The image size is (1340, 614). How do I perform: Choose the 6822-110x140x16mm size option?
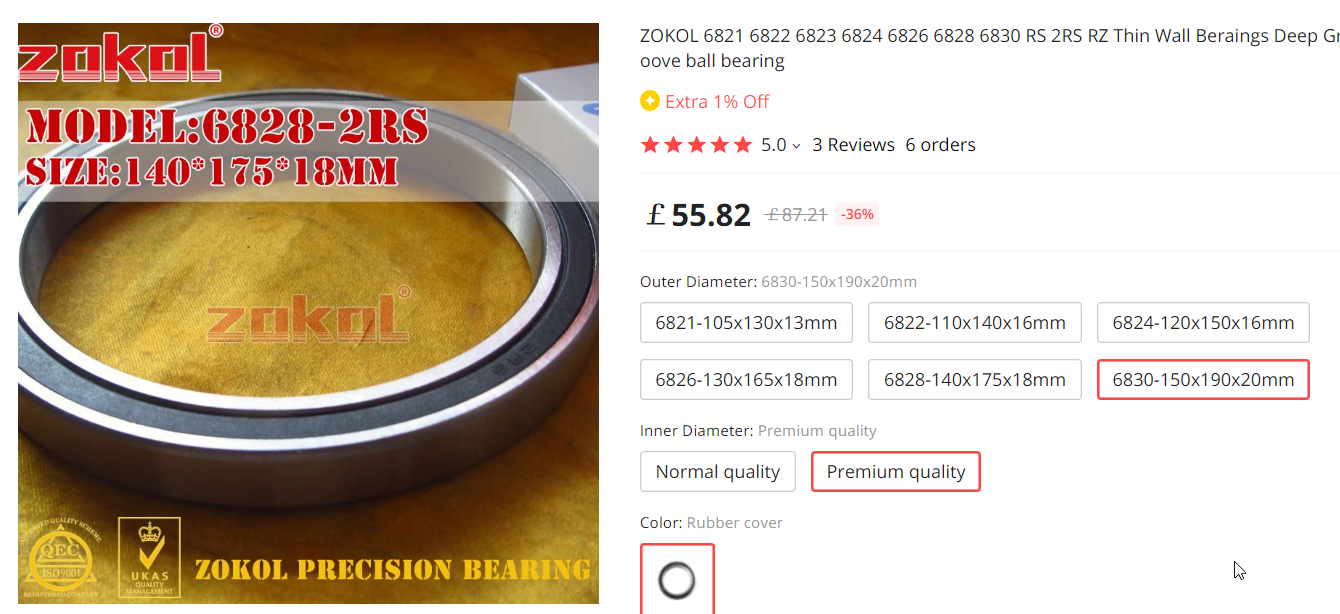pyautogui.click(x=975, y=323)
